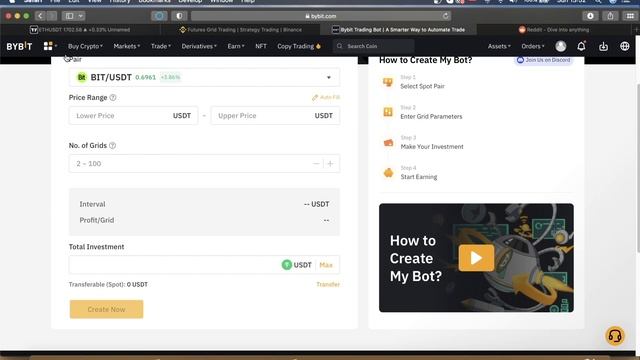Image resolution: width=640 pixels, height=360 pixels.
Task: Increase grids with the plus stepper
Action: [x=330, y=164]
